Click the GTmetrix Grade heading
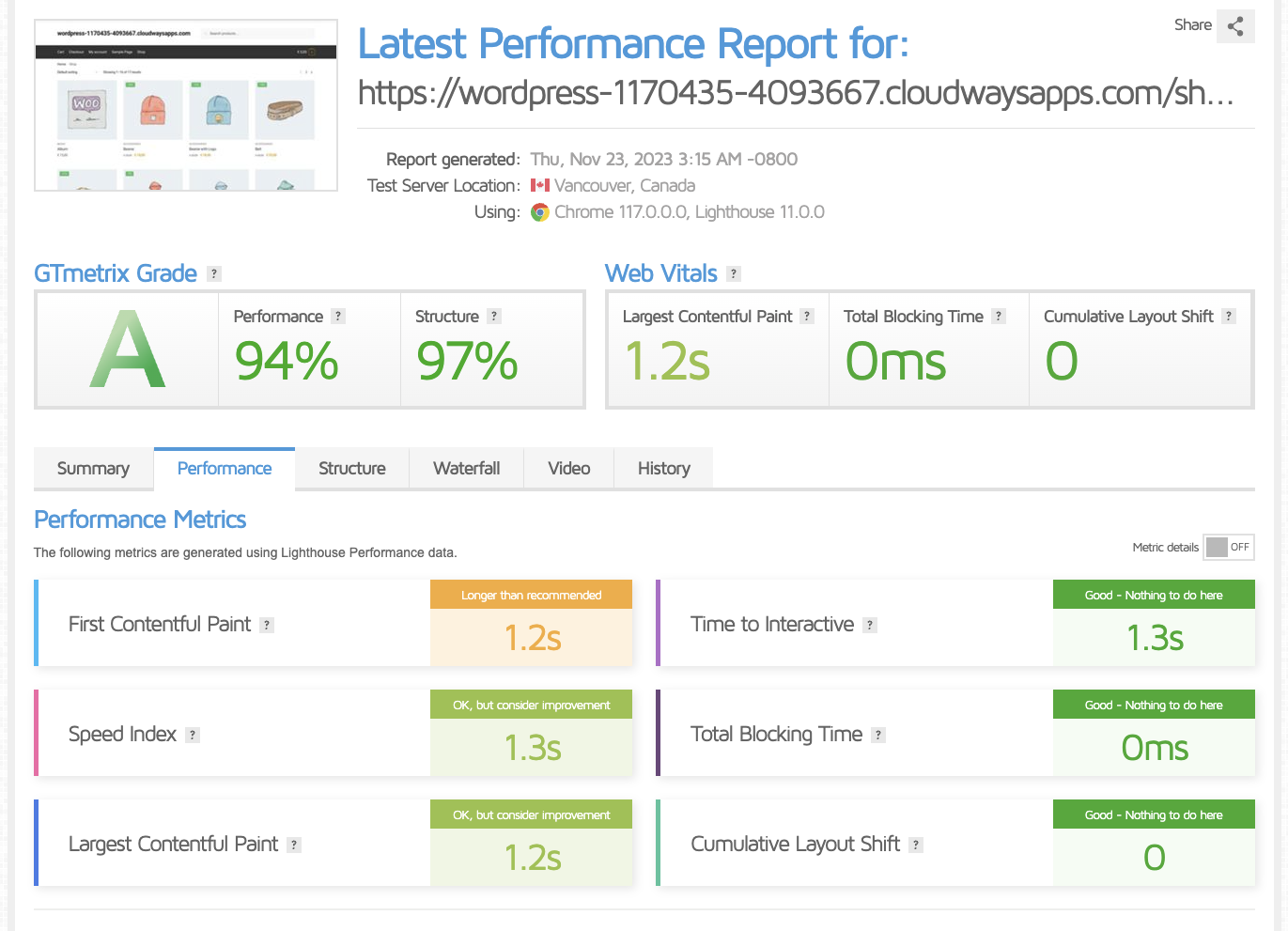This screenshot has height=931, width=1288. (116, 273)
